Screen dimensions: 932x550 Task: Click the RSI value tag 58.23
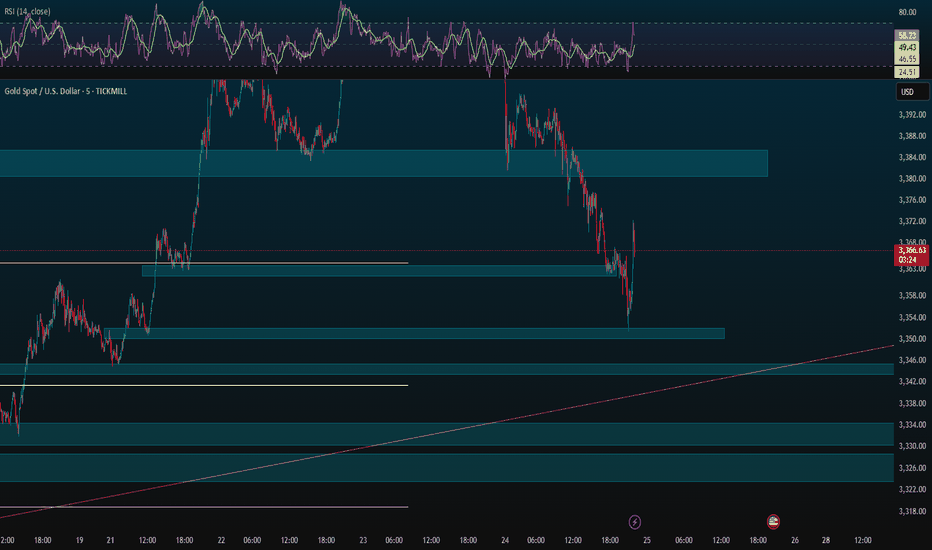pos(907,36)
